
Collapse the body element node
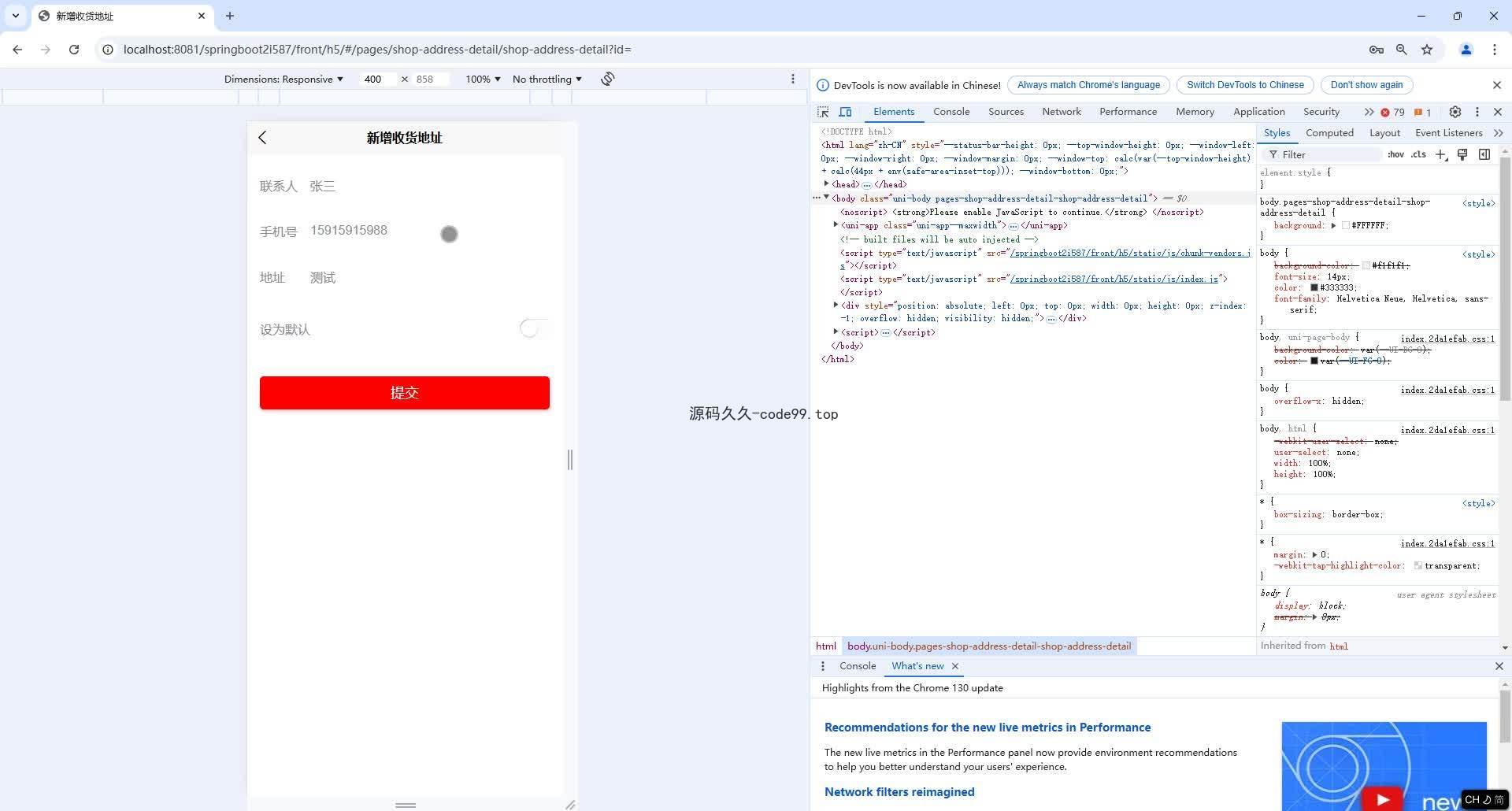[x=826, y=198]
